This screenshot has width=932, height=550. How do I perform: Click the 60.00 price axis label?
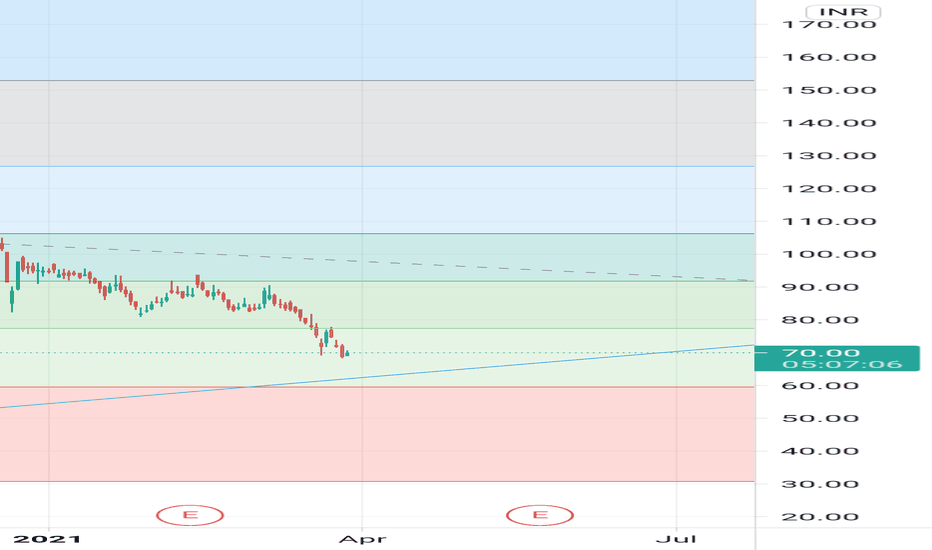[820, 386]
